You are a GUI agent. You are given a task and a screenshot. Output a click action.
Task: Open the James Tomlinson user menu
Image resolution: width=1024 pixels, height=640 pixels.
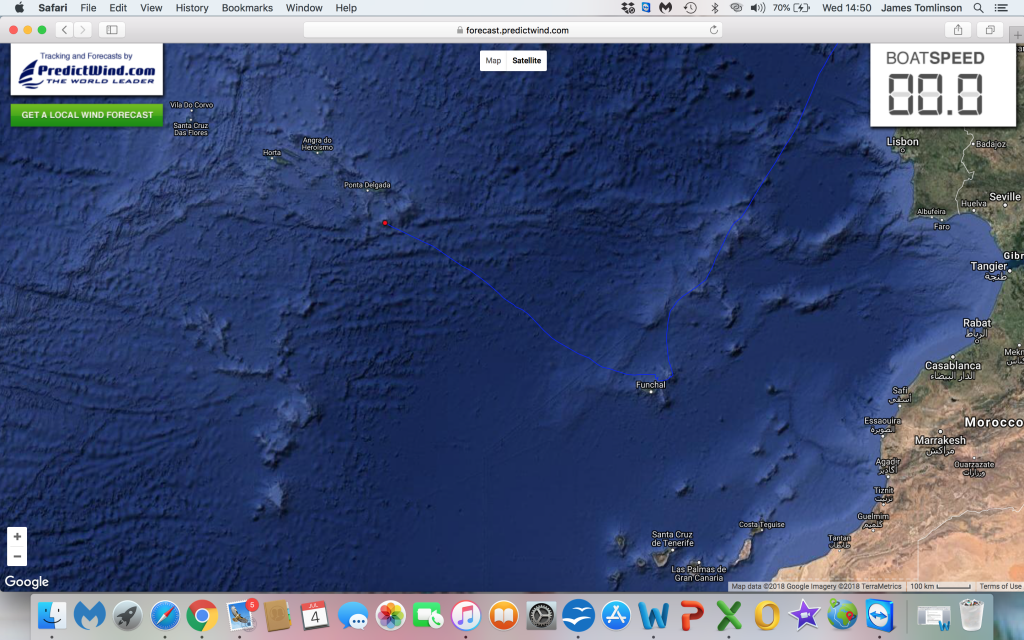tap(921, 8)
